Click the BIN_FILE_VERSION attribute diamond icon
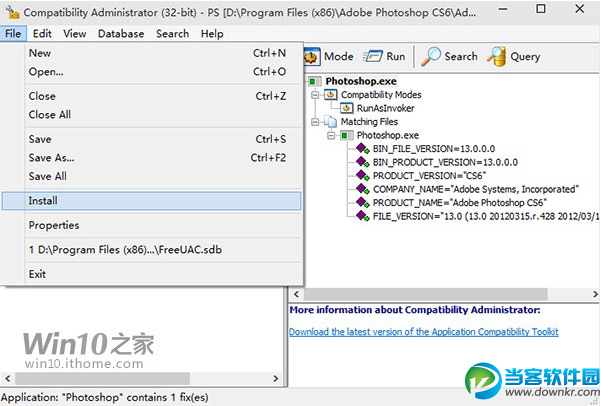 [363, 149]
